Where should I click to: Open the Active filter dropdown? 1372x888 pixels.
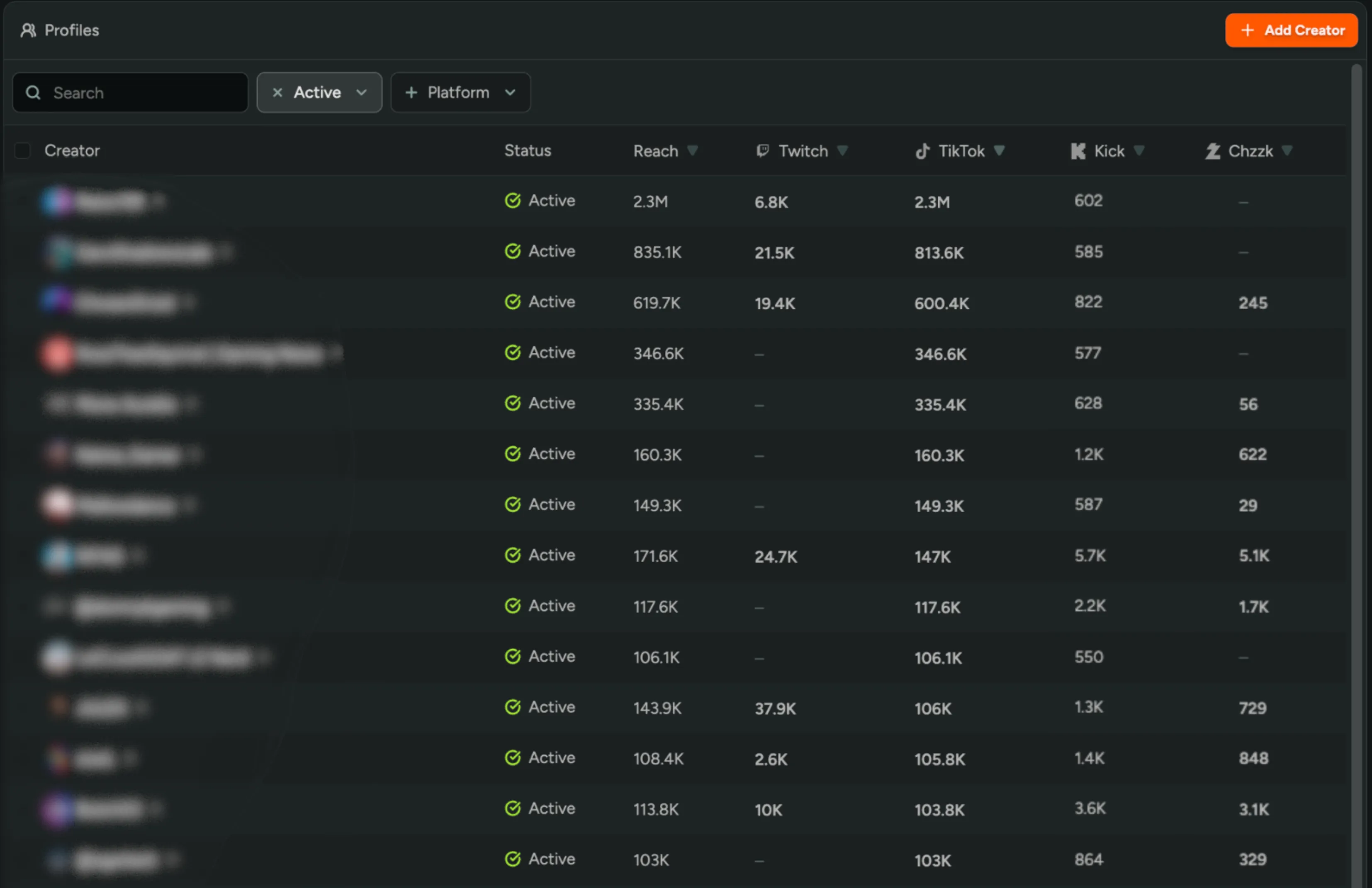362,92
